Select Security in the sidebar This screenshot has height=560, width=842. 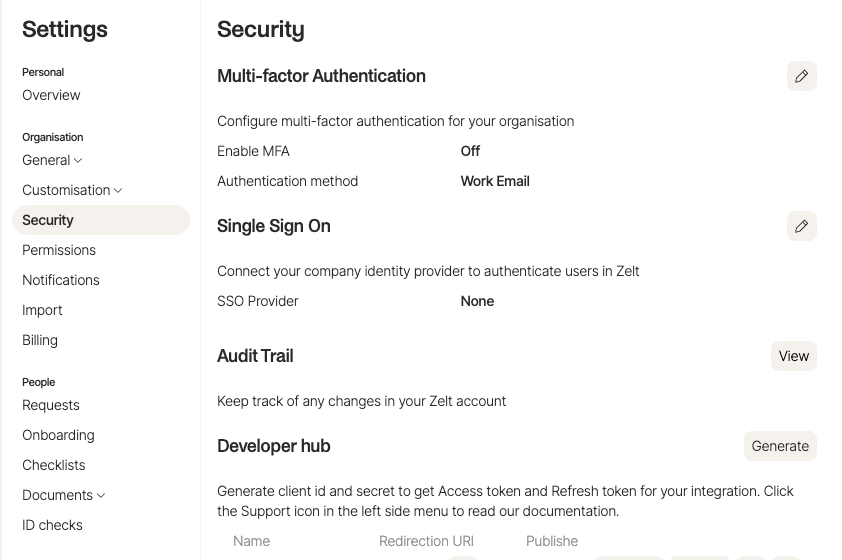pyautogui.click(x=48, y=220)
